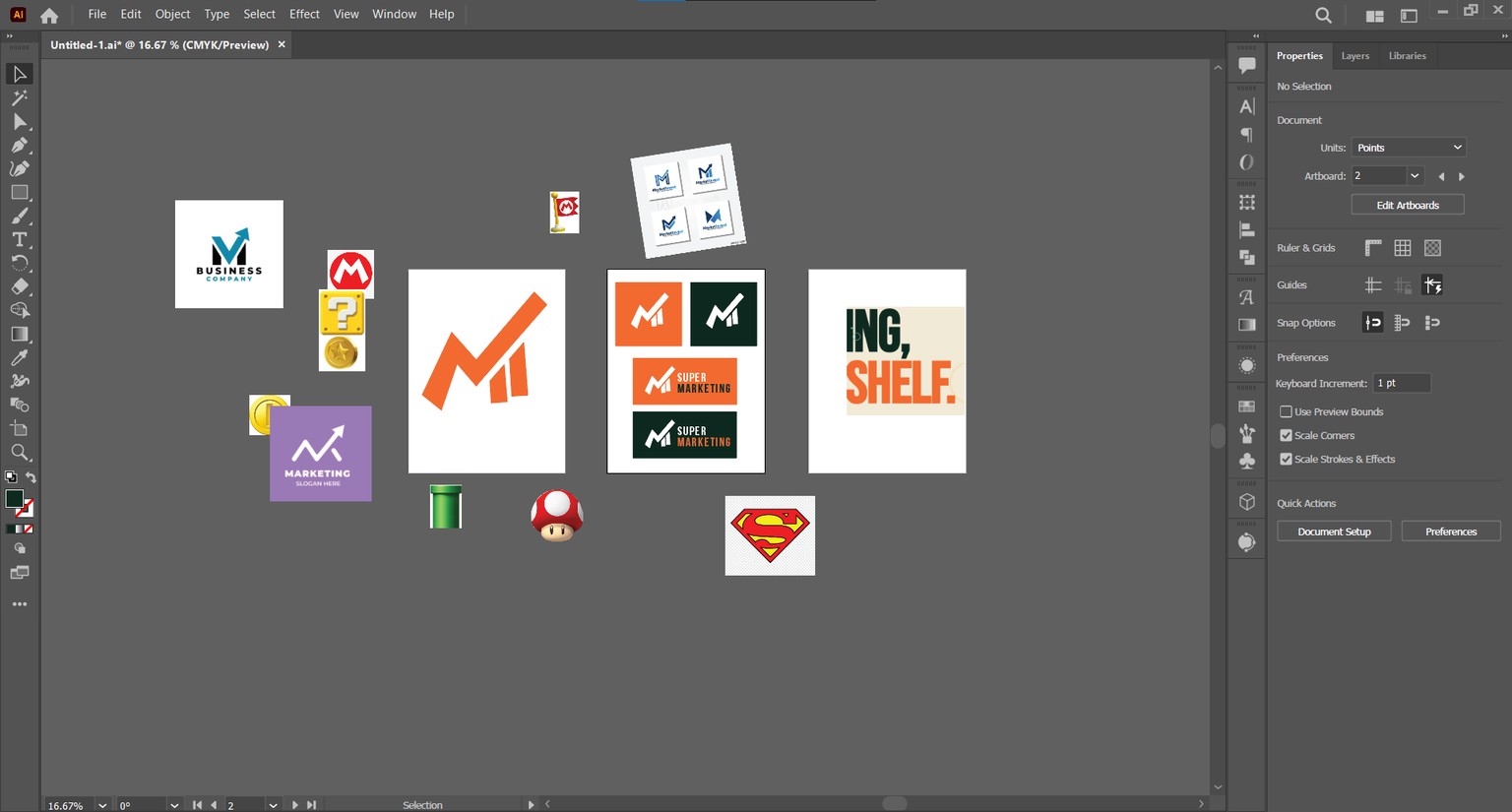Open the Pathfinder panel icon
Image resolution: width=1512 pixels, height=812 pixels.
[x=1247, y=257]
